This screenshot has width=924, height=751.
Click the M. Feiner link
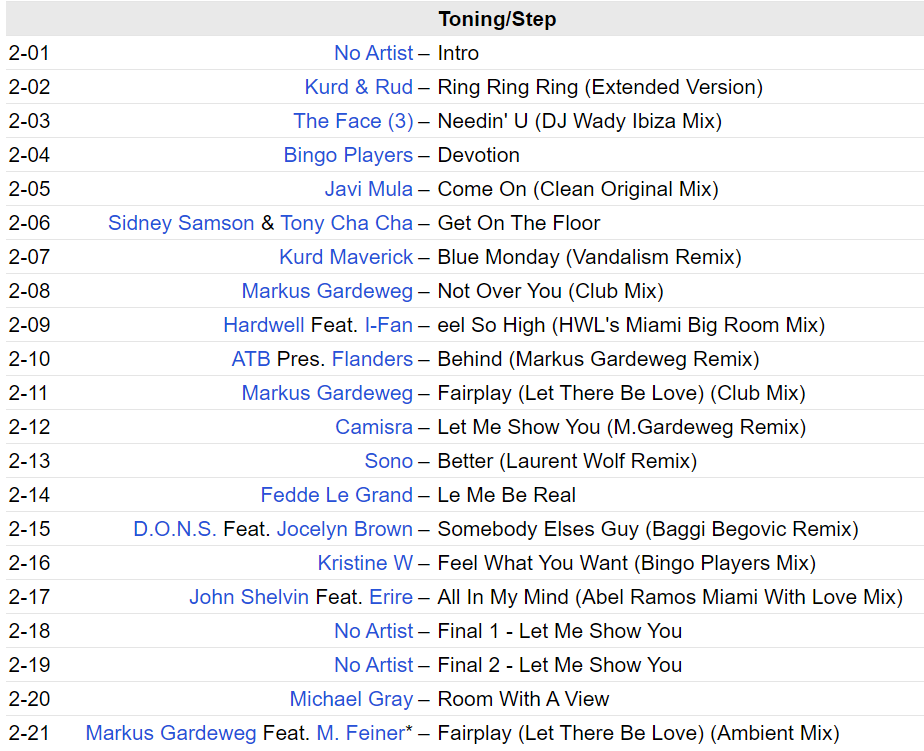coord(360,733)
